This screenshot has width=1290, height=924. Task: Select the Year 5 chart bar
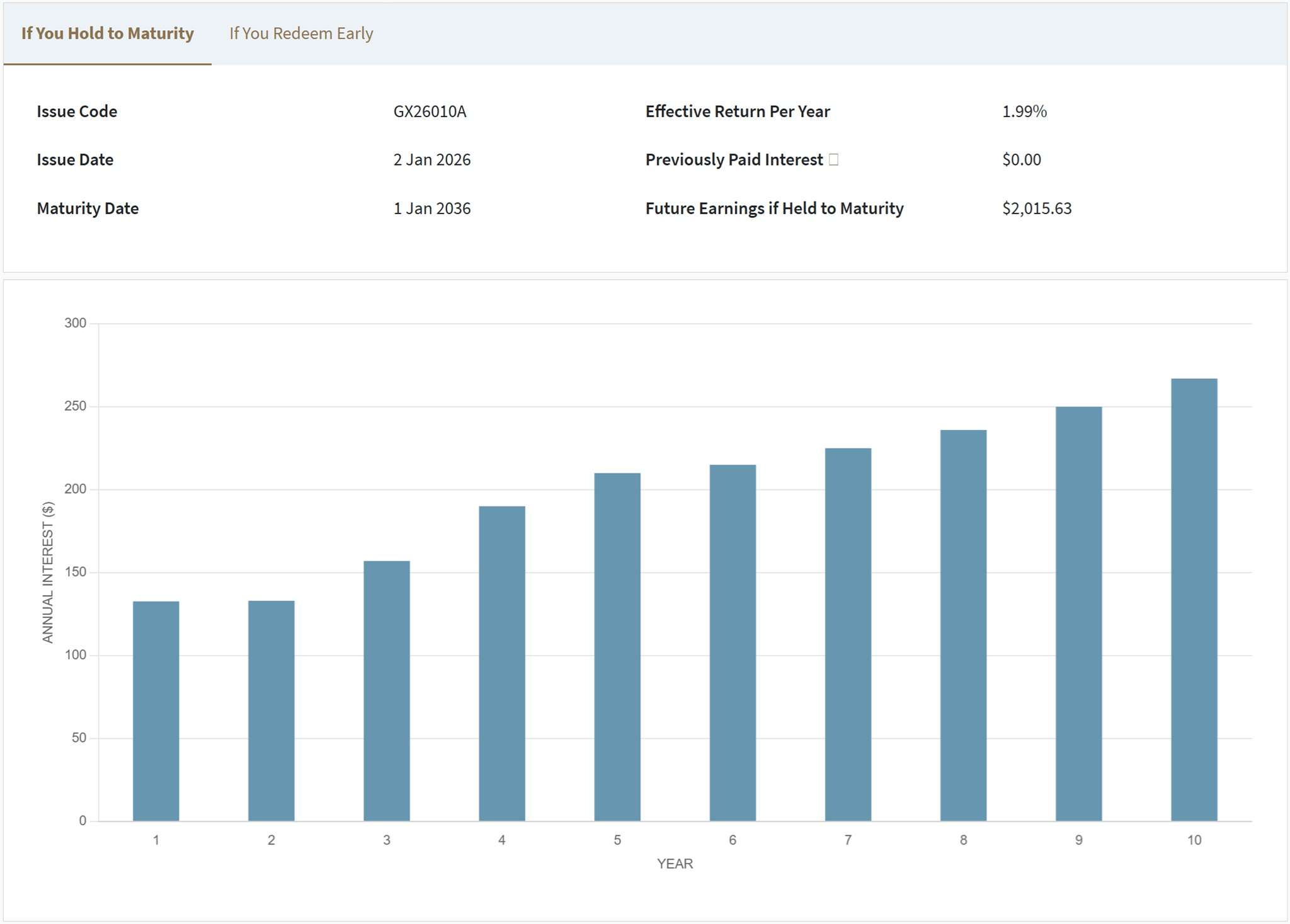click(617, 647)
